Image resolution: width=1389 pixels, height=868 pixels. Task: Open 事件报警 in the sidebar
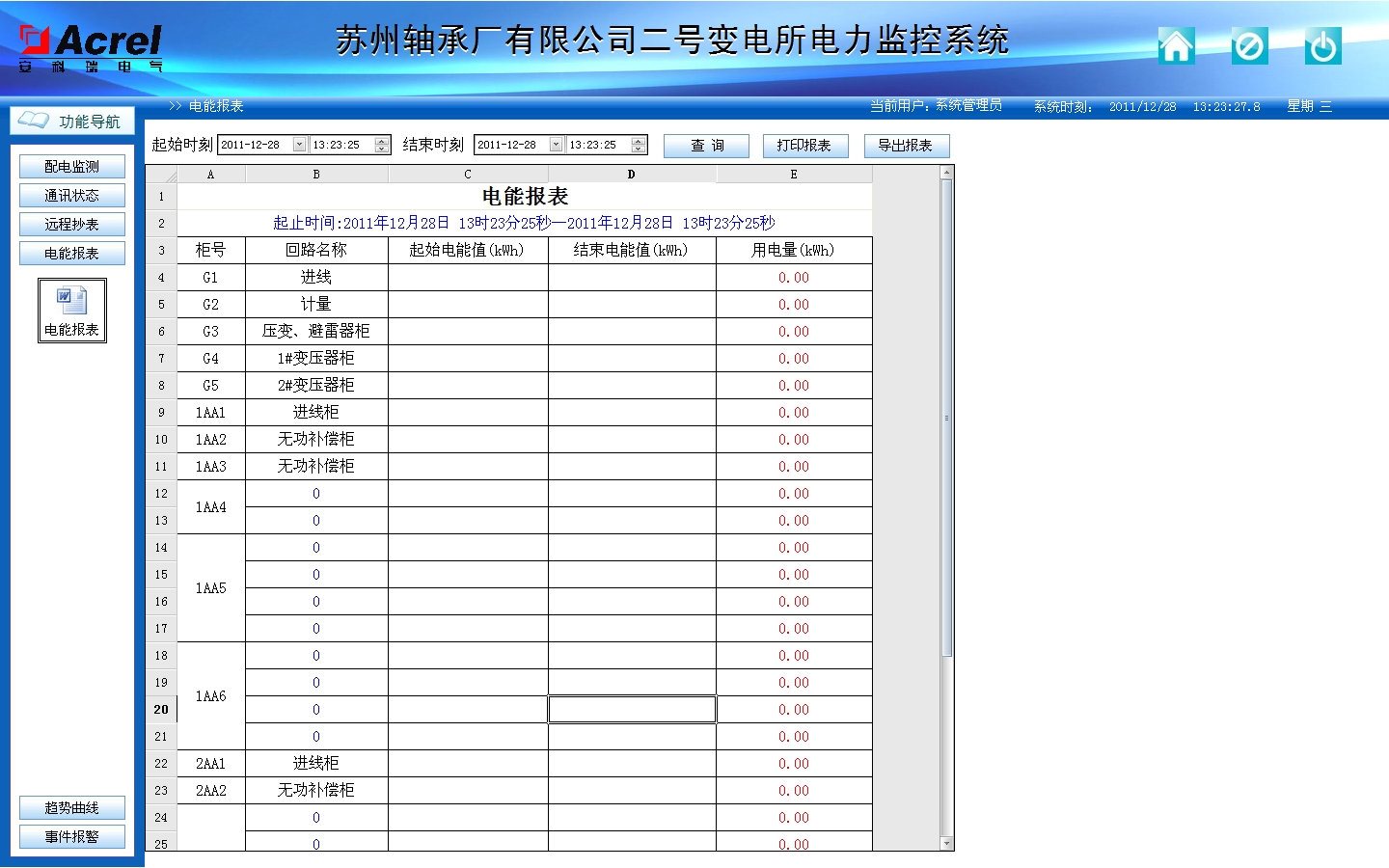pyautogui.click(x=72, y=837)
